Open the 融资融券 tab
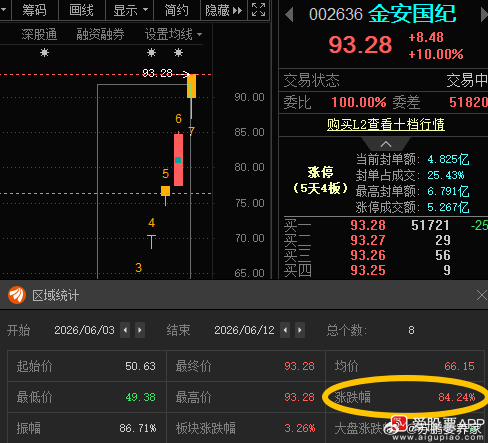This screenshot has height=443, width=488. (100, 34)
